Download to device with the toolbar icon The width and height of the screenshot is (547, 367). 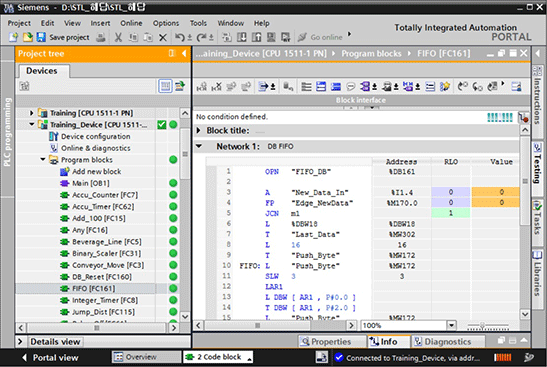[x=242, y=37]
